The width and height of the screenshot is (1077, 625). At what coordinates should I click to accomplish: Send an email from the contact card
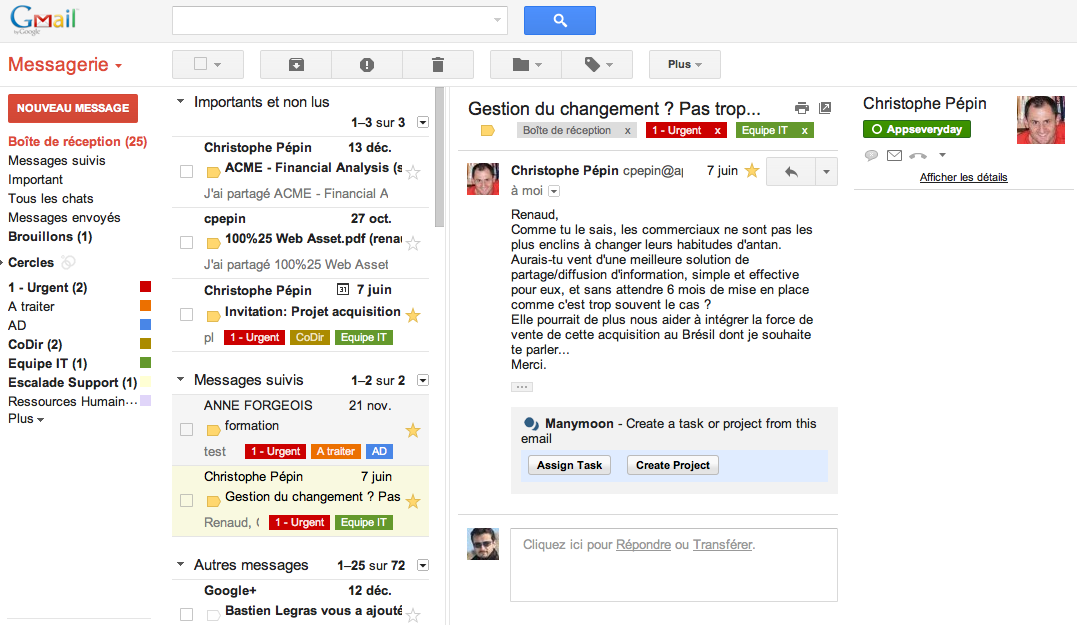pos(894,155)
